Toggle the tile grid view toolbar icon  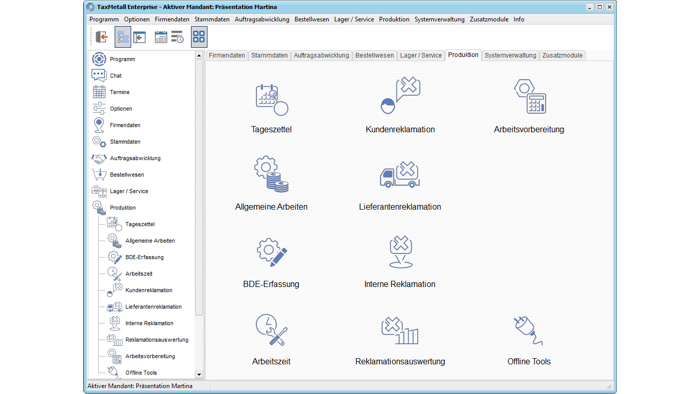click(199, 37)
